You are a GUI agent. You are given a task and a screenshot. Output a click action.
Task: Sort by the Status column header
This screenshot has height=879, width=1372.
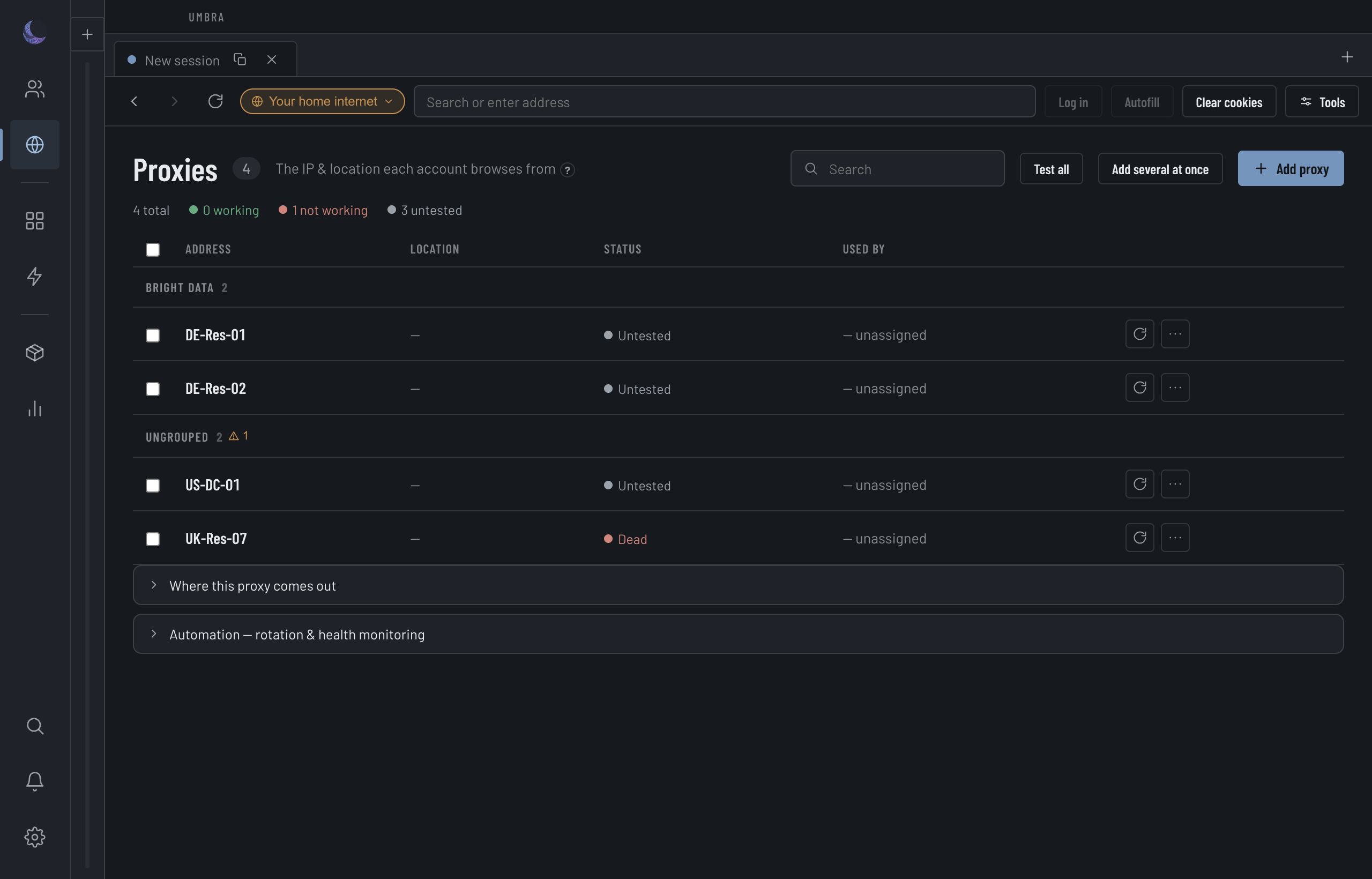(623, 249)
